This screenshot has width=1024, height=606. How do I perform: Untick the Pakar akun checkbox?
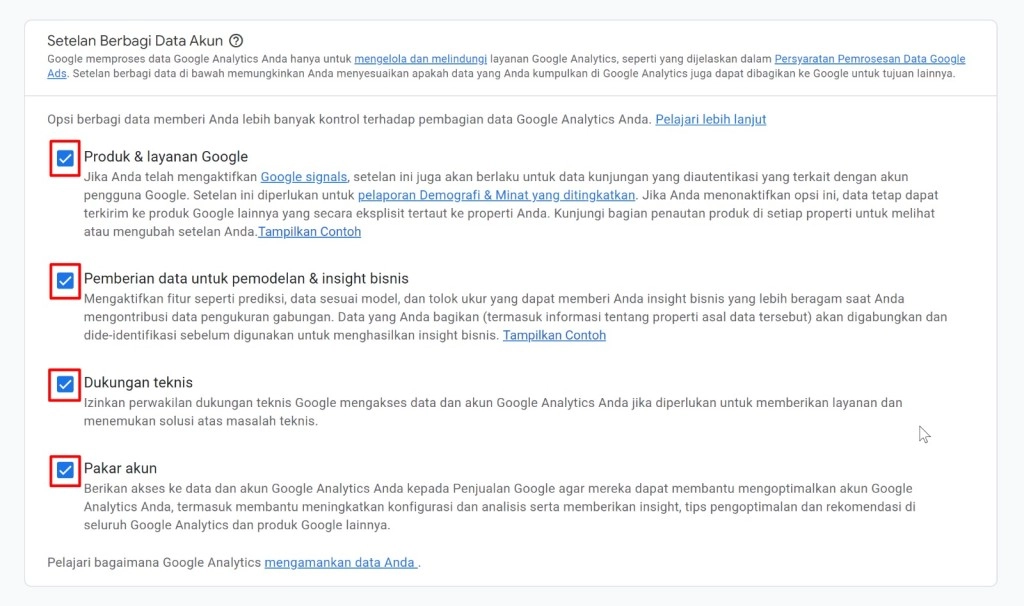(65, 470)
